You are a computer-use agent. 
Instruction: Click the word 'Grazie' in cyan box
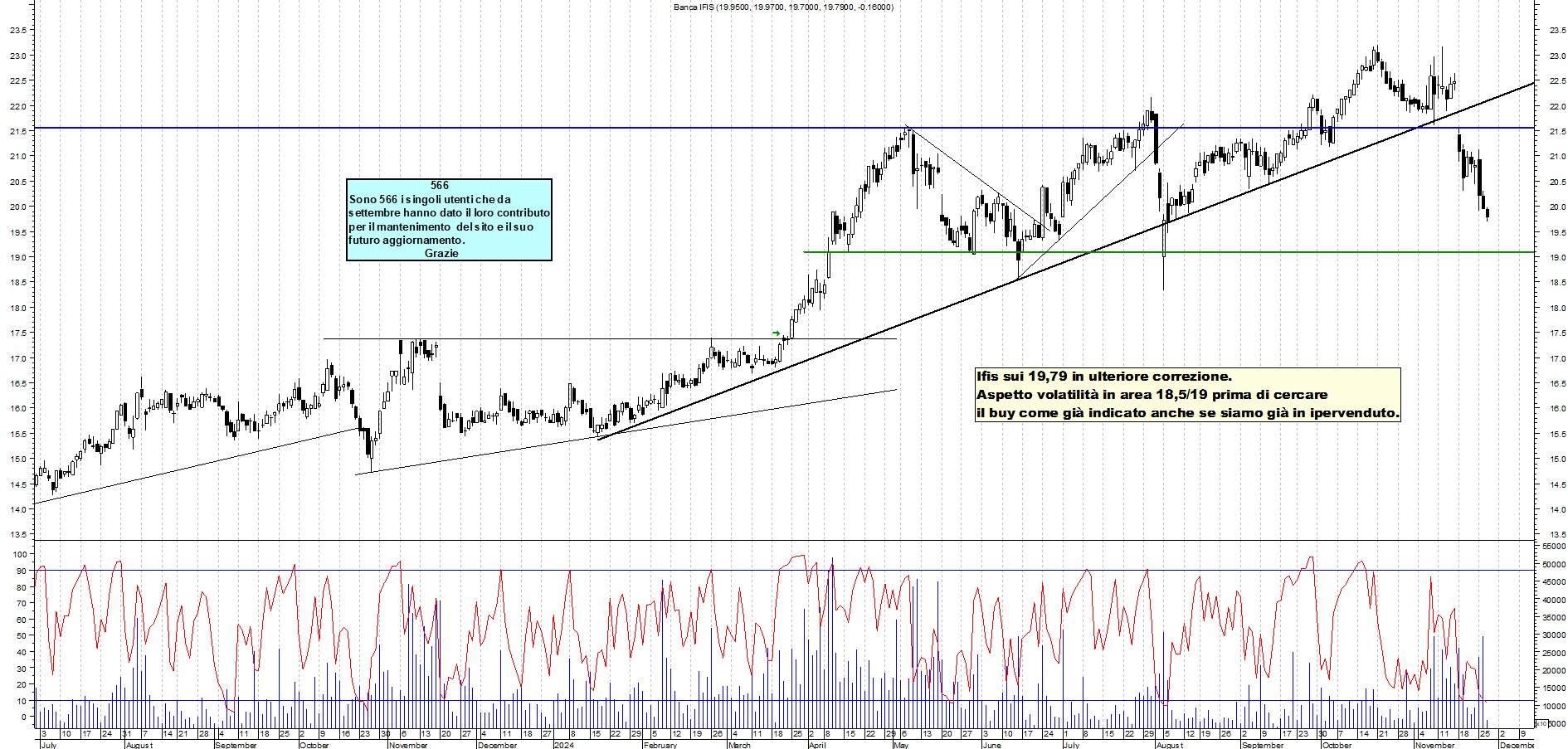click(x=441, y=254)
